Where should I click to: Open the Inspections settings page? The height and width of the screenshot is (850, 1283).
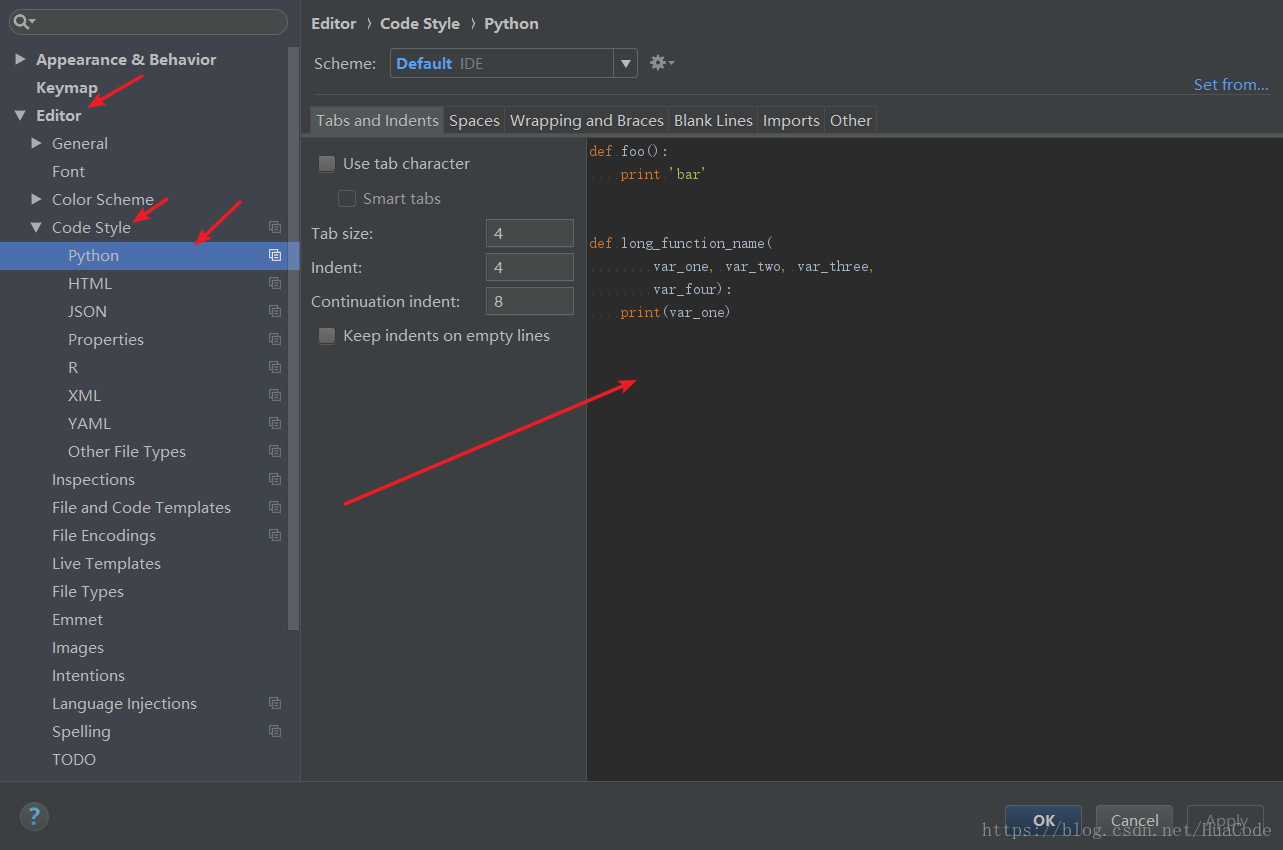(93, 479)
